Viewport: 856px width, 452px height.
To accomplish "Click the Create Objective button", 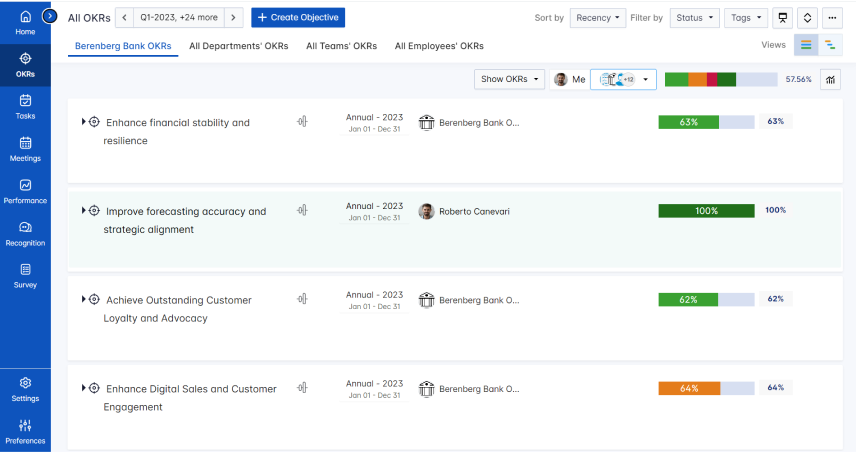I will pos(298,17).
